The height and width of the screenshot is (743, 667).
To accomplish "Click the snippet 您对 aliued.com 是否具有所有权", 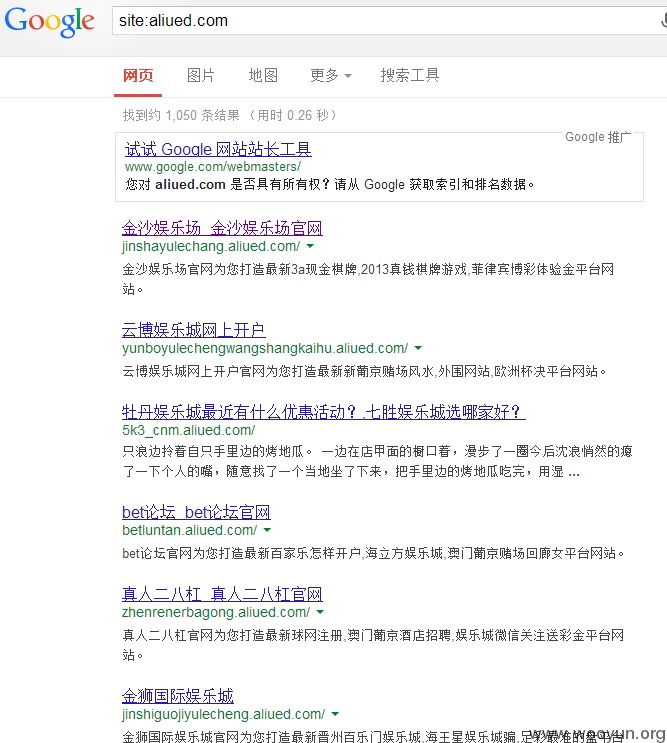I will click(x=330, y=184).
